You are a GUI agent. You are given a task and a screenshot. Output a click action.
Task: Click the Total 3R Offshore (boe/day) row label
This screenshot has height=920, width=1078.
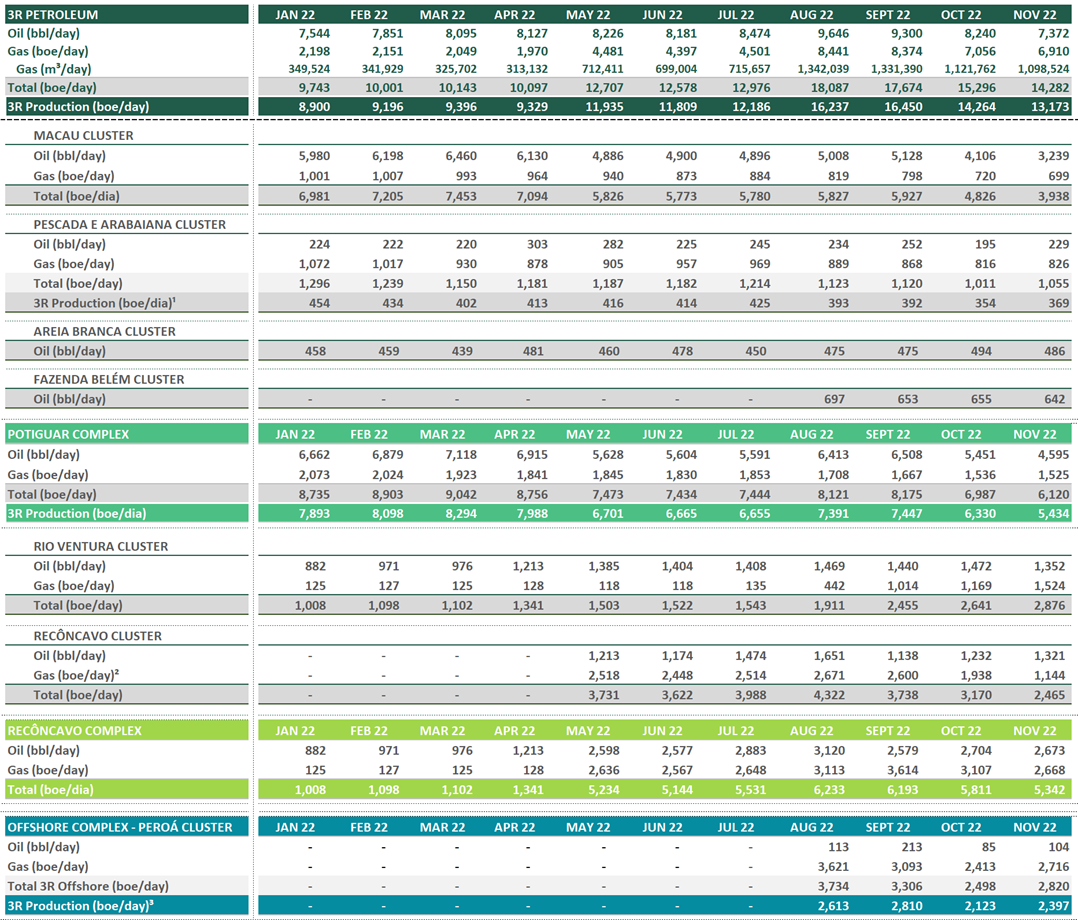point(88,886)
